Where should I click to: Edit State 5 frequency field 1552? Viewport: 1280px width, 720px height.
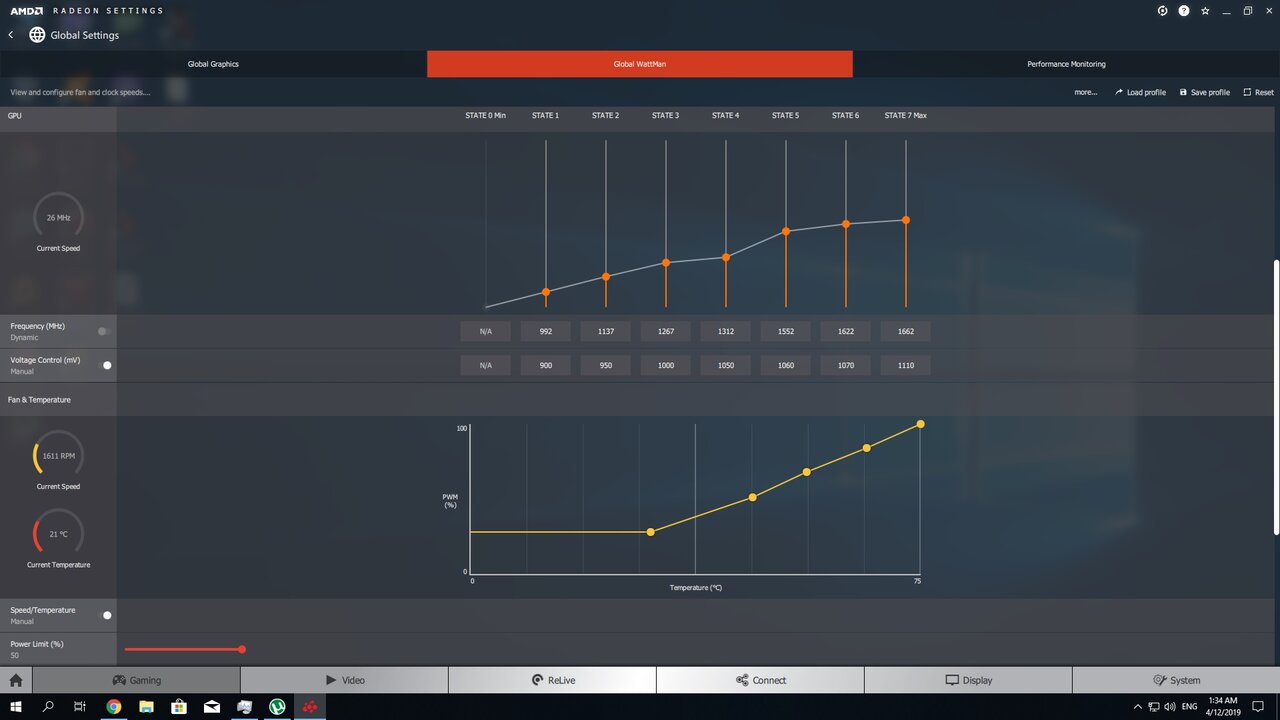click(786, 331)
